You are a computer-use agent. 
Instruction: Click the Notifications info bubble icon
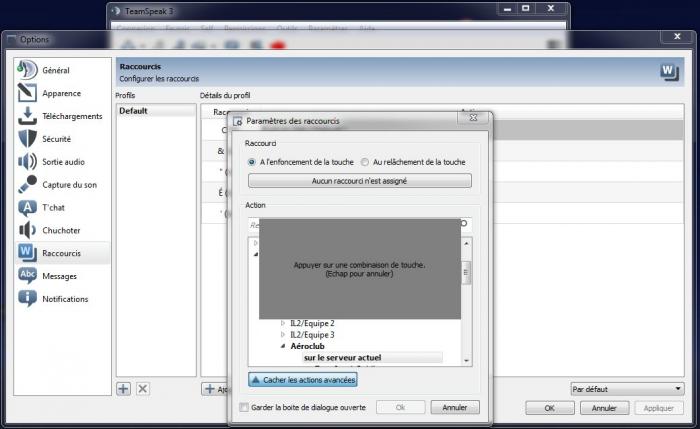[x=27, y=298]
